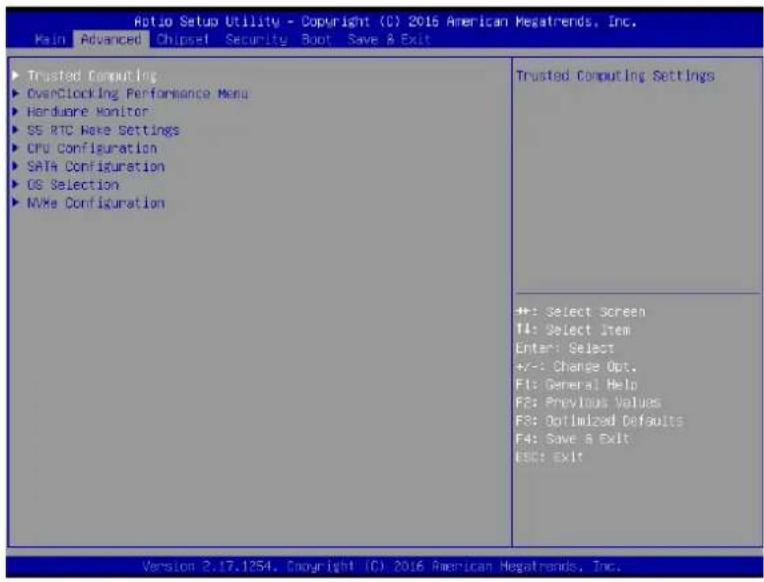Open Hardware Monitor submenu
Screen dimensions: 764x582
[88, 112]
